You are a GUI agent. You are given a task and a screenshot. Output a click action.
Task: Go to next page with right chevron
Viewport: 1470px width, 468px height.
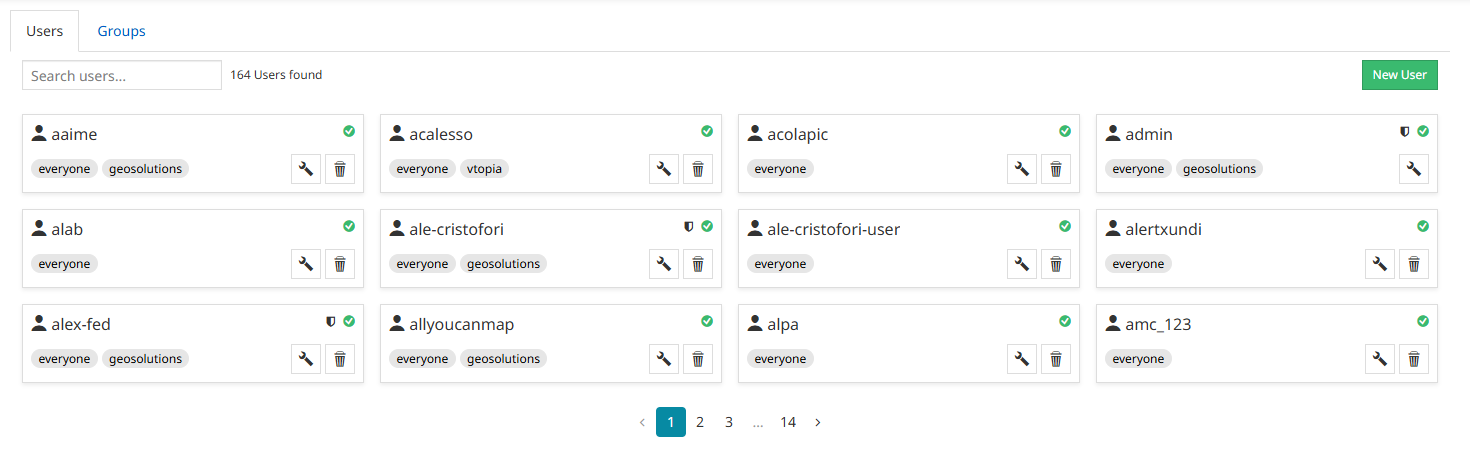[x=818, y=423]
